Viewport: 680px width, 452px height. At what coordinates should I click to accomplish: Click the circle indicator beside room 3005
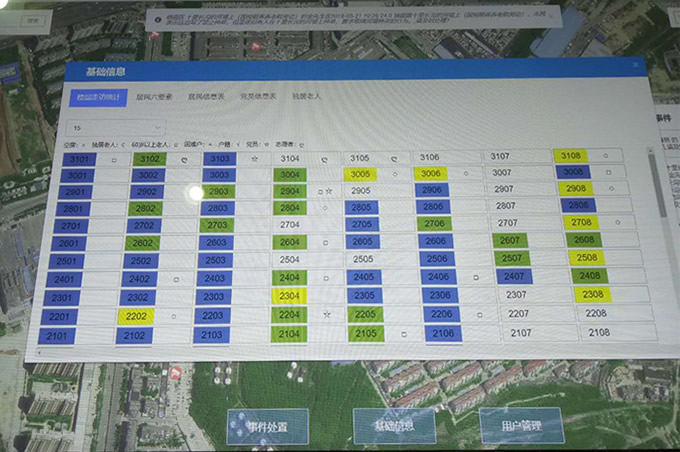click(x=395, y=174)
